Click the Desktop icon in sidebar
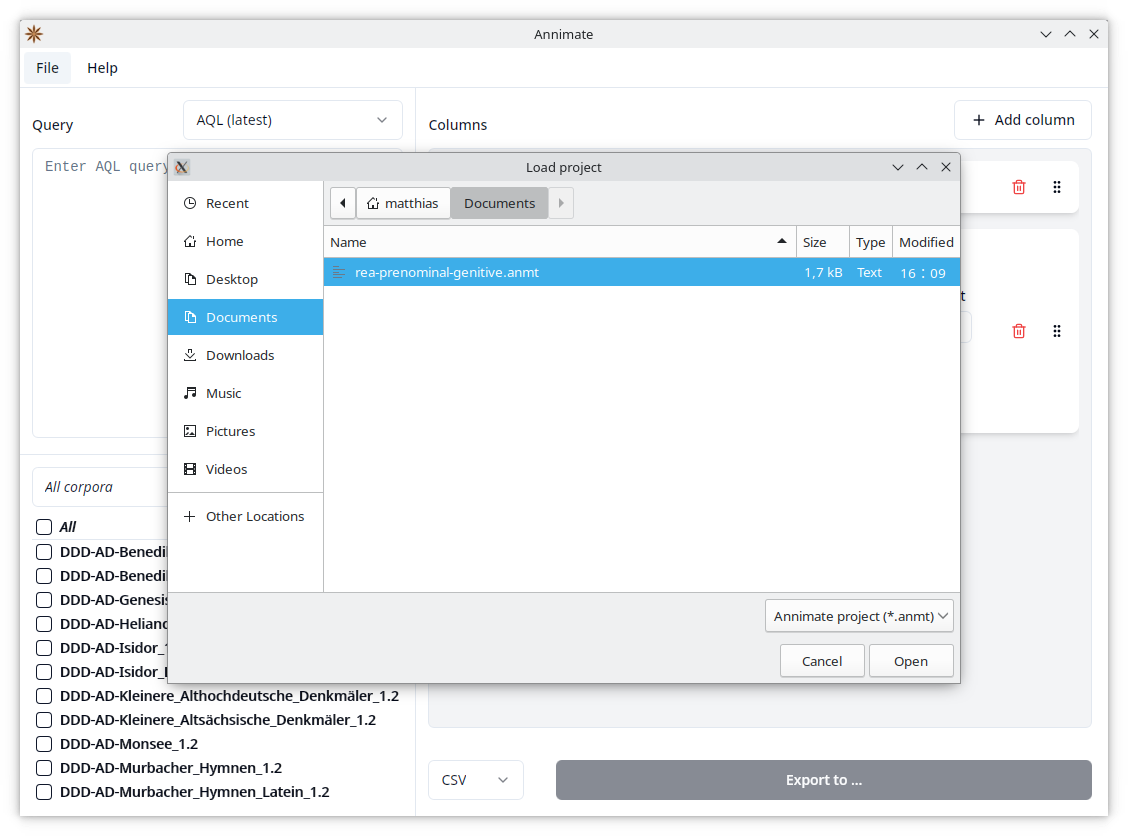 (190, 279)
